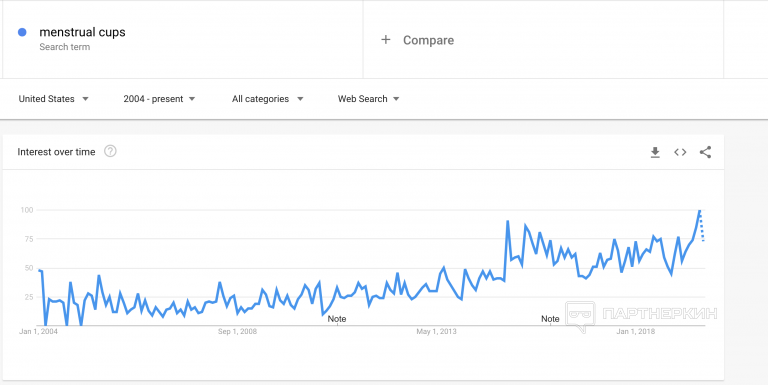Expand the 2004 - present time range
The width and height of the screenshot is (768, 385).
click(159, 99)
